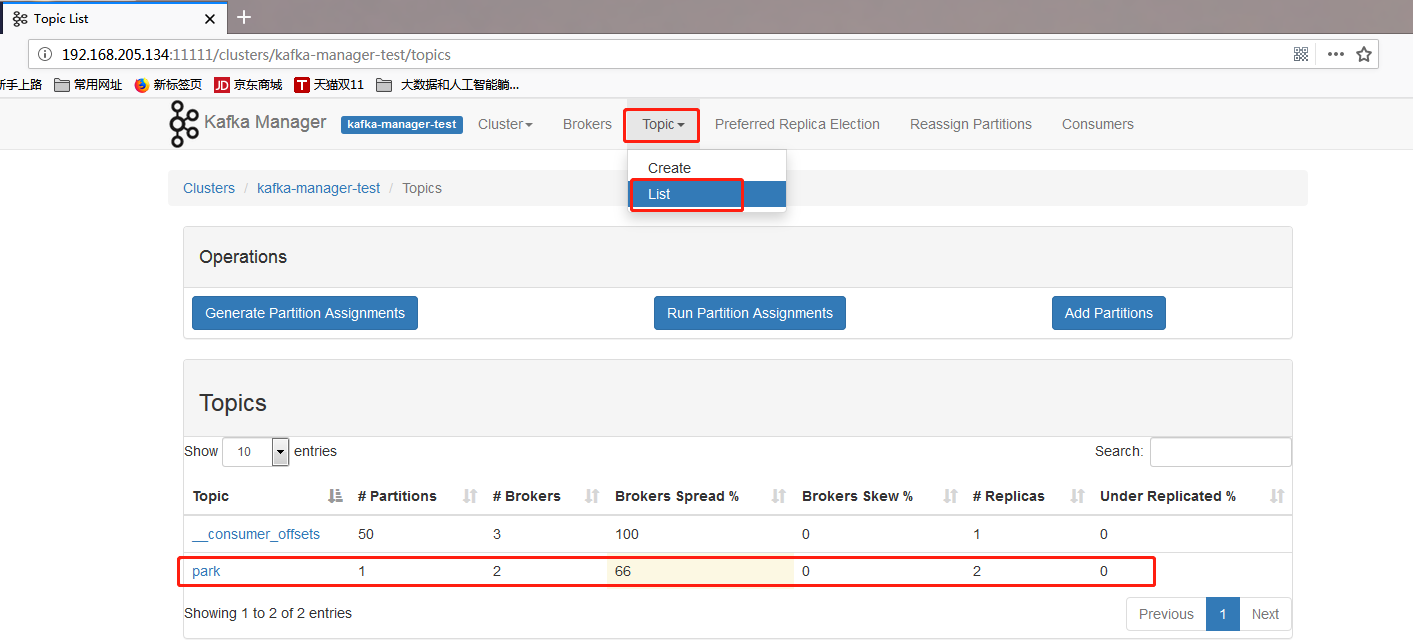
Task: Click the Generate Partition Assignments button
Action: tap(304, 312)
